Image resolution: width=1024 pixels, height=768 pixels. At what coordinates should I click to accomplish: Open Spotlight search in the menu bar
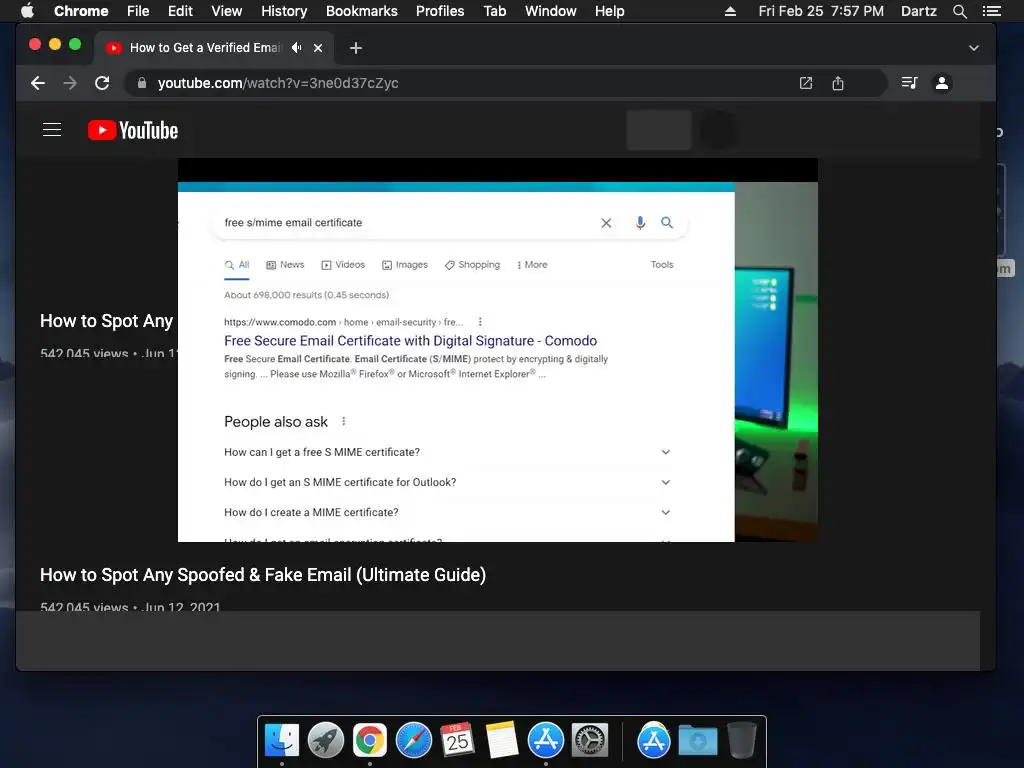pyautogui.click(x=959, y=11)
